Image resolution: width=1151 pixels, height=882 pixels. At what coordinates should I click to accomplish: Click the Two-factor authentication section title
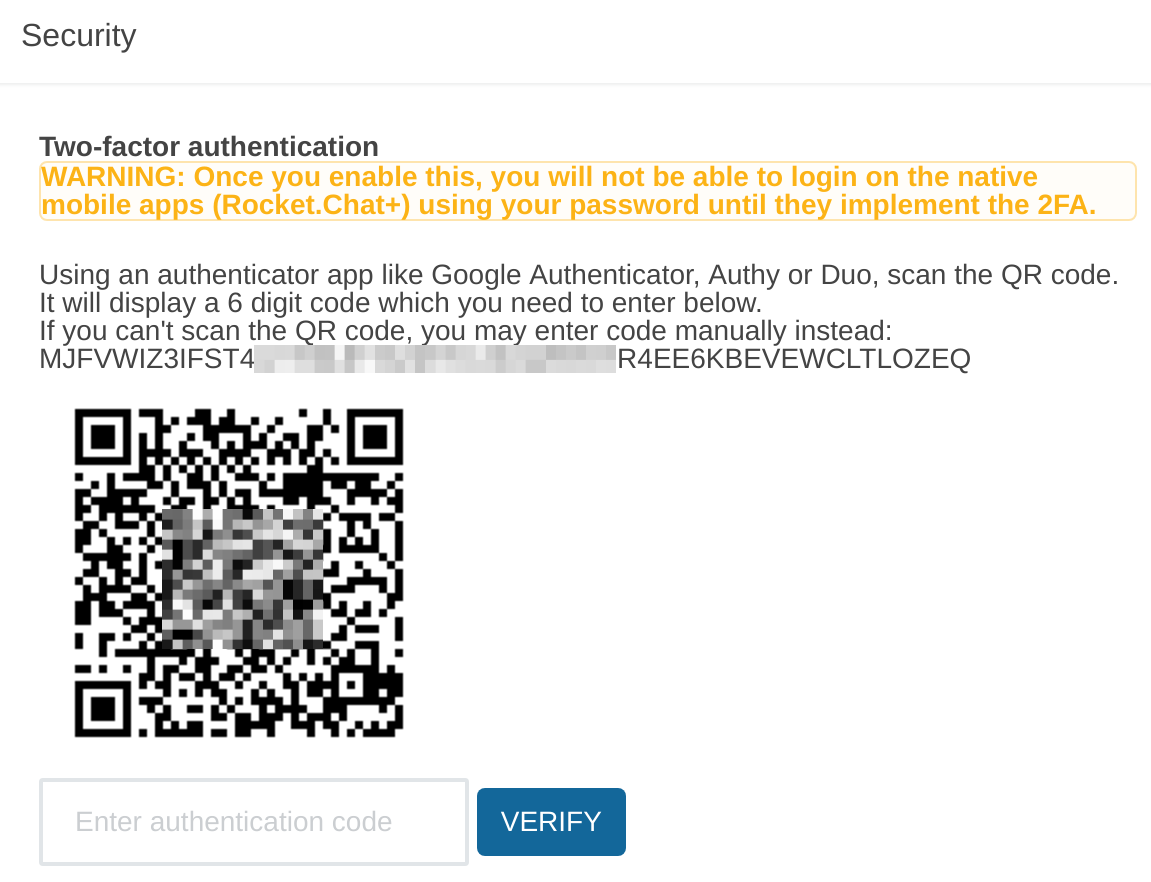click(x=208, y=146)
